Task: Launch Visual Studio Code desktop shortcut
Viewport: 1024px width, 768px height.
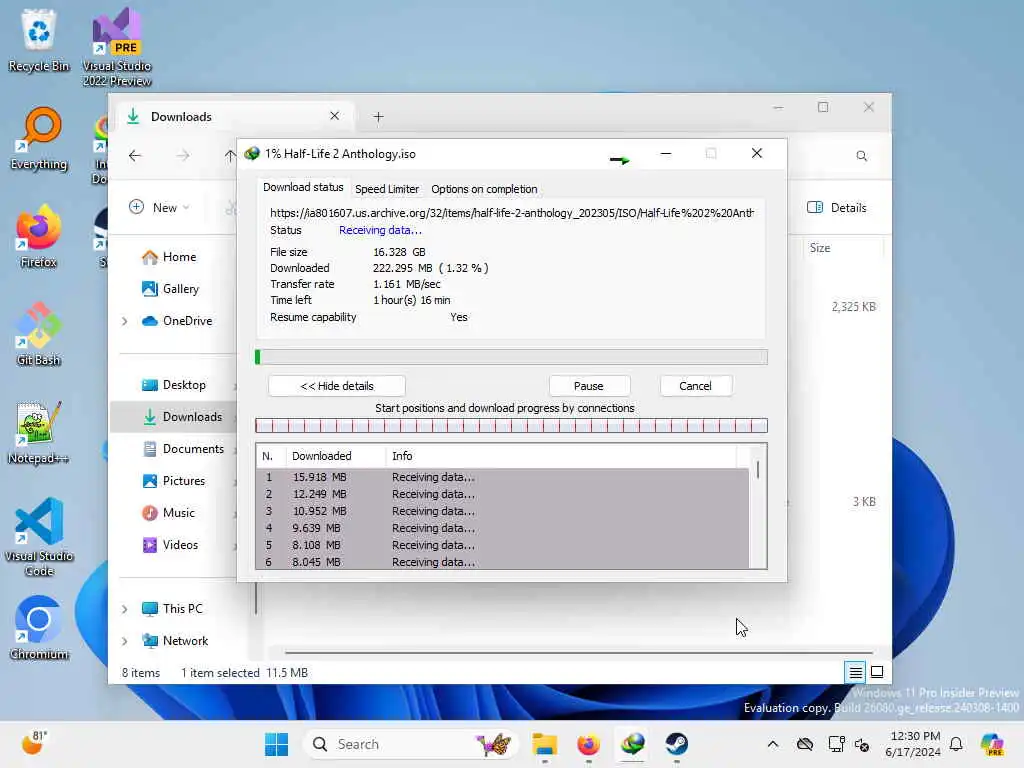Action: point(39,537)
